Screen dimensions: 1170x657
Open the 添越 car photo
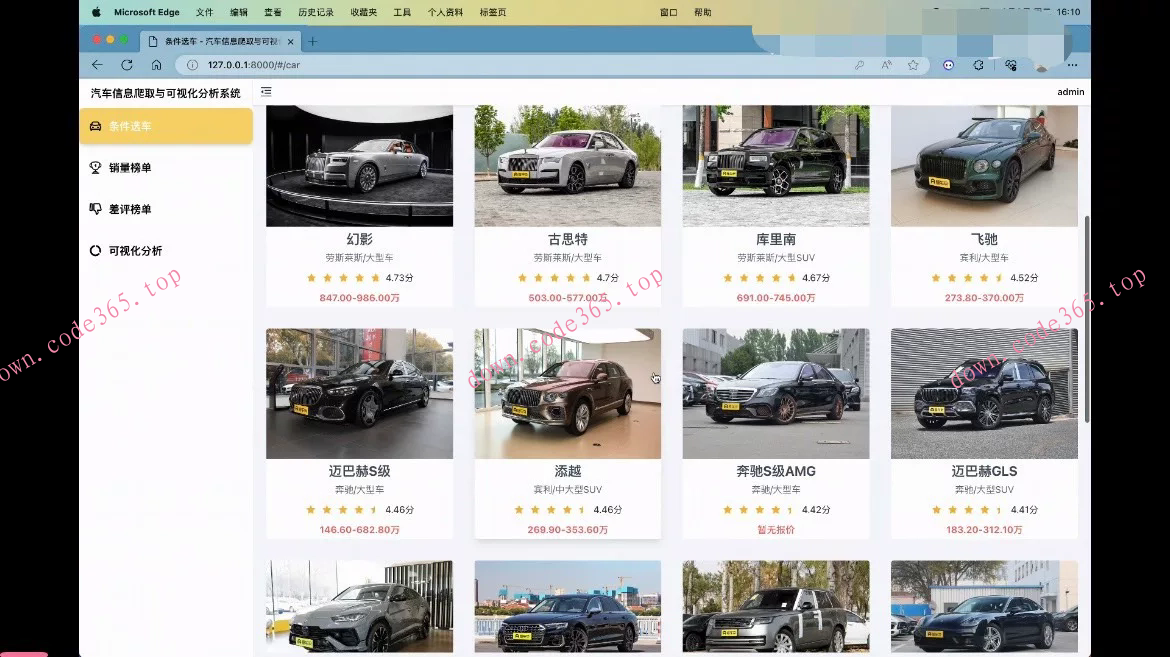[x=568, y=393]
